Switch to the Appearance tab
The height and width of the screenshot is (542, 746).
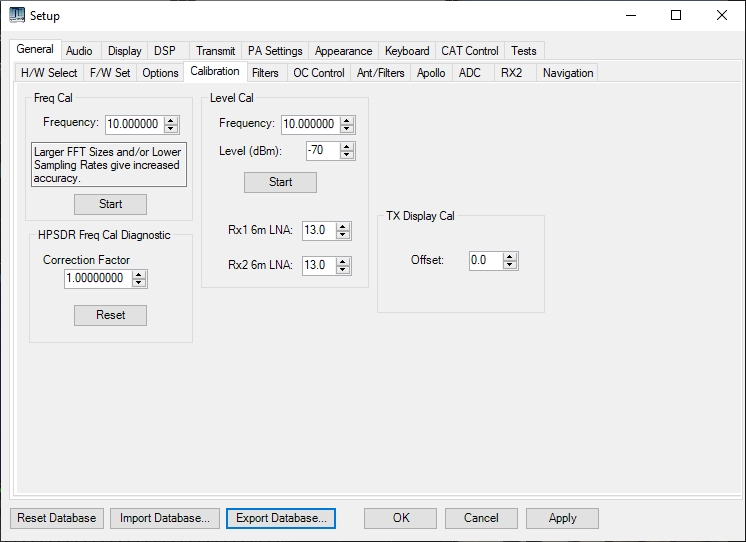[x=344, y=50]
